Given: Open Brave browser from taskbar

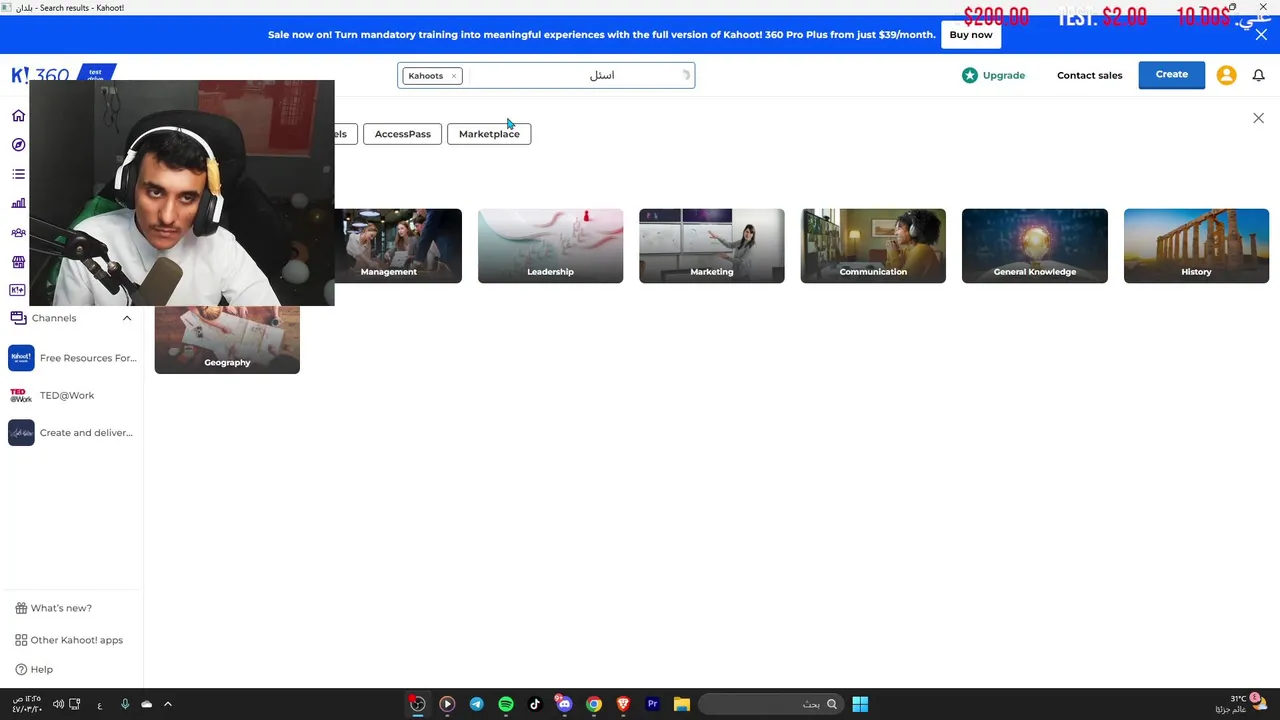Looking at the screenshot, I should point(623,704).
